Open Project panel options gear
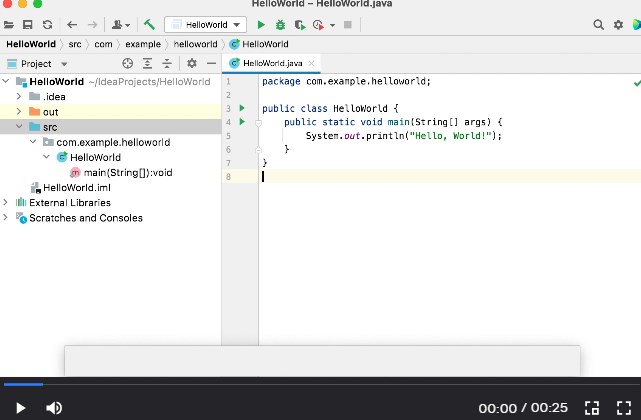This screenshot has width=641, height=420. [x=192, y=63]
